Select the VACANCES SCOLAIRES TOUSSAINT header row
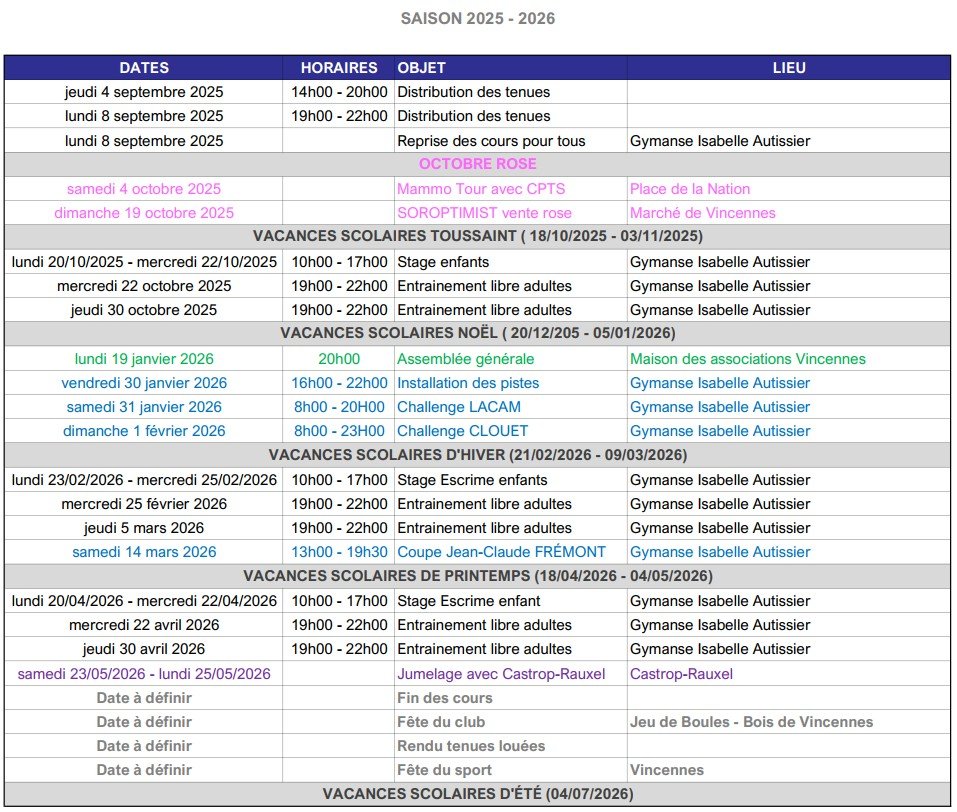 [x=478, y=237]
